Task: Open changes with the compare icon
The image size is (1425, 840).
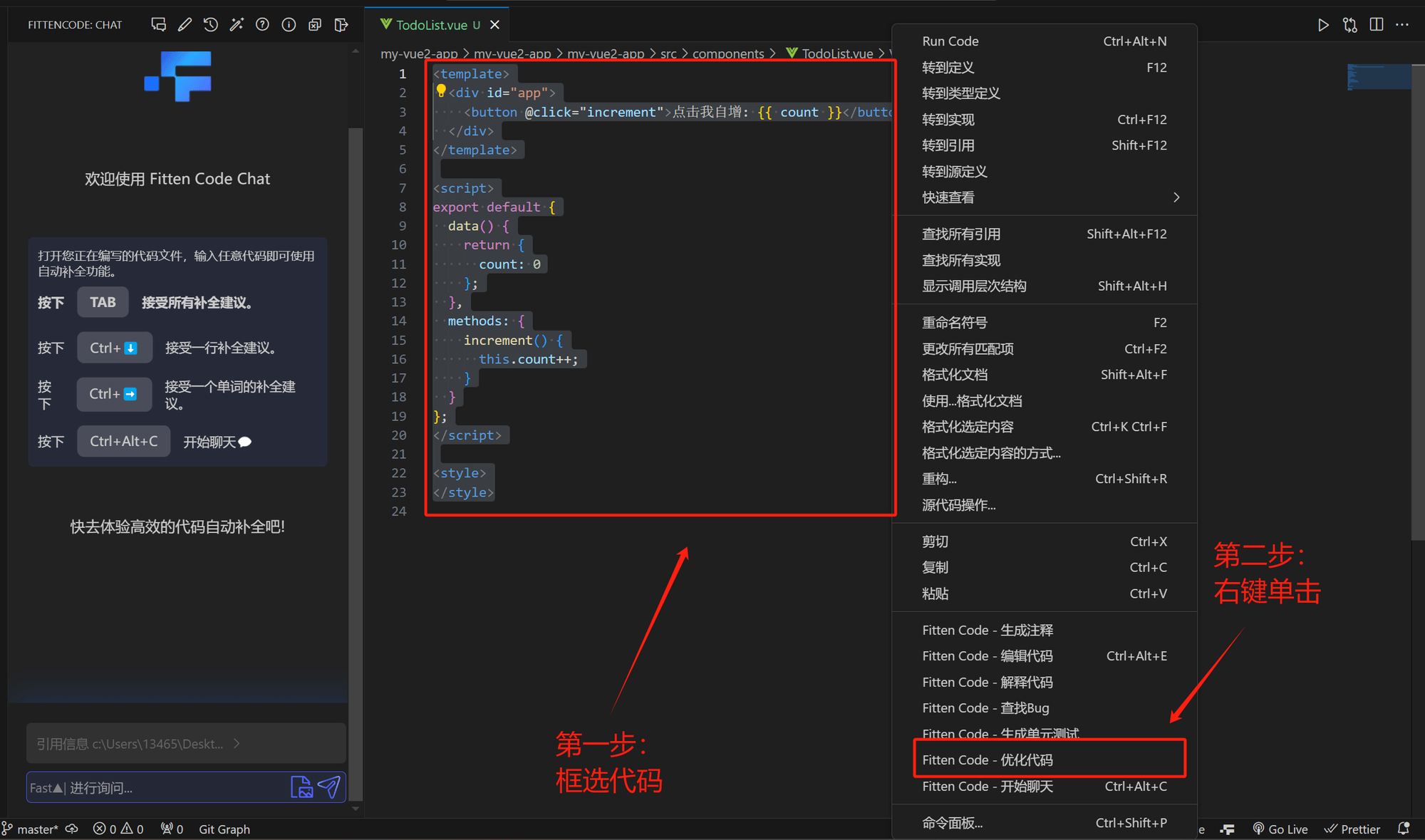Action: (x=1349, y=25)
